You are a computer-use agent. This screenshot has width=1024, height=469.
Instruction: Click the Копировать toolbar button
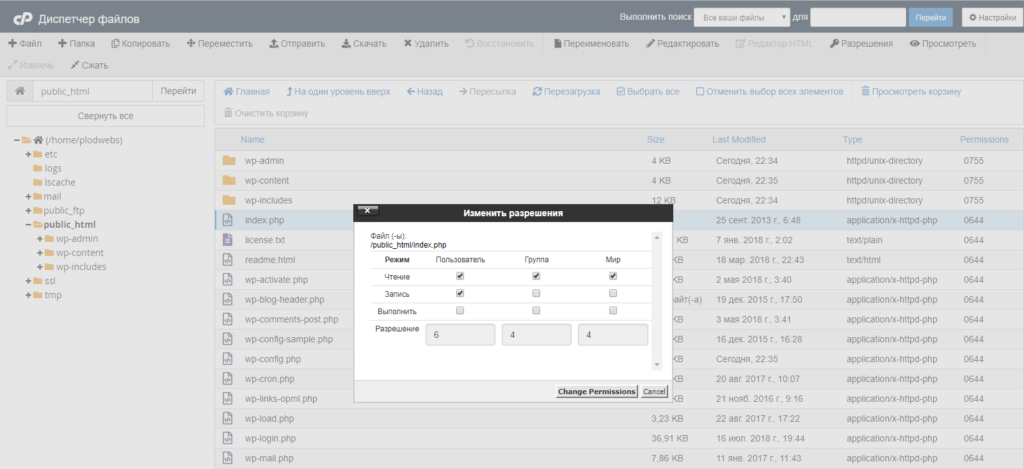click(140, 44)
